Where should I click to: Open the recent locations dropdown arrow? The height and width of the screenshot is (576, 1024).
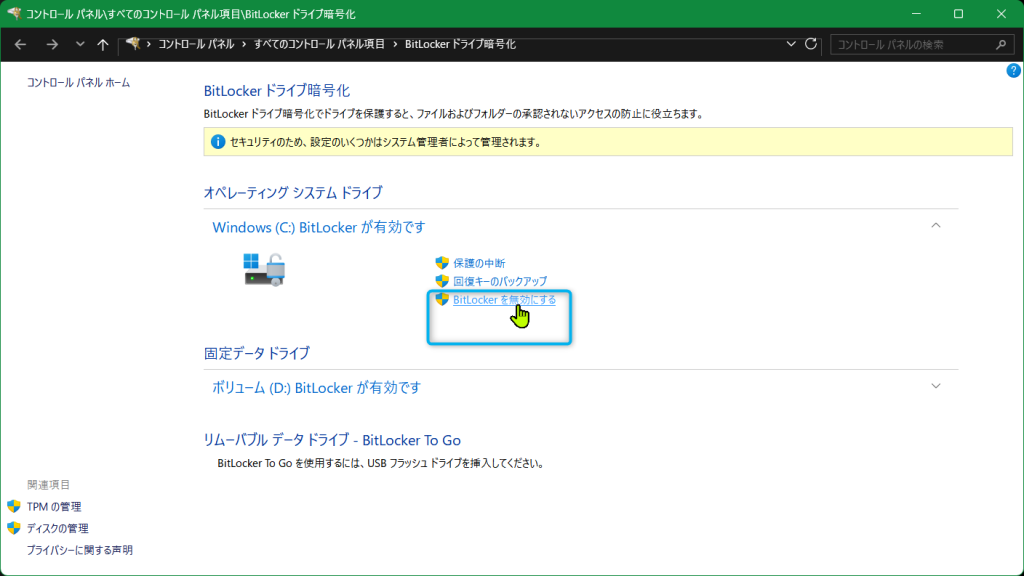tap(78, 45)
